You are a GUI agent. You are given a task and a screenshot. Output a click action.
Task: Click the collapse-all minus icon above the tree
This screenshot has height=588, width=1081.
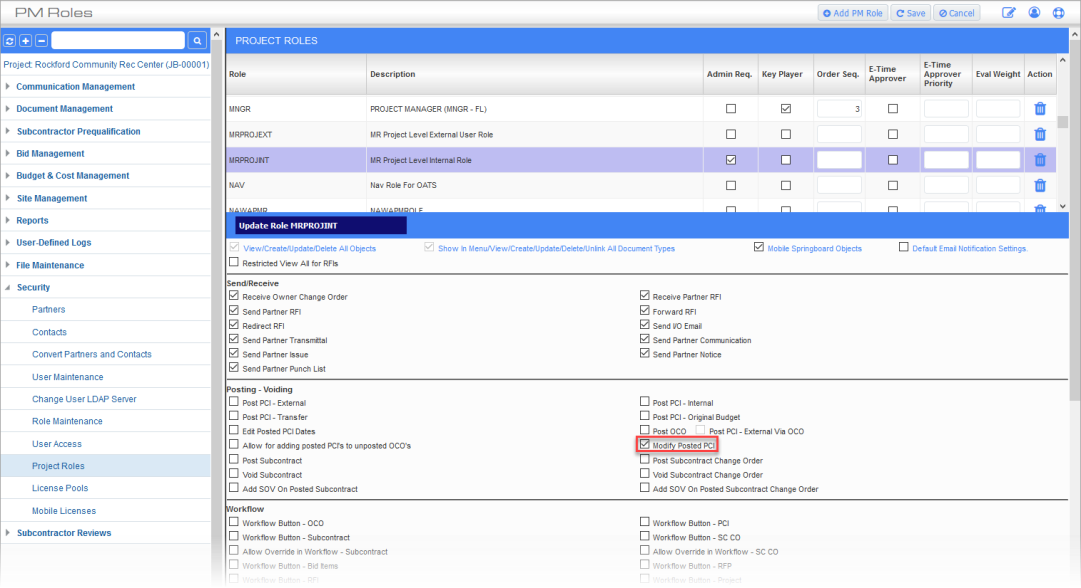(x=41, y=41)
